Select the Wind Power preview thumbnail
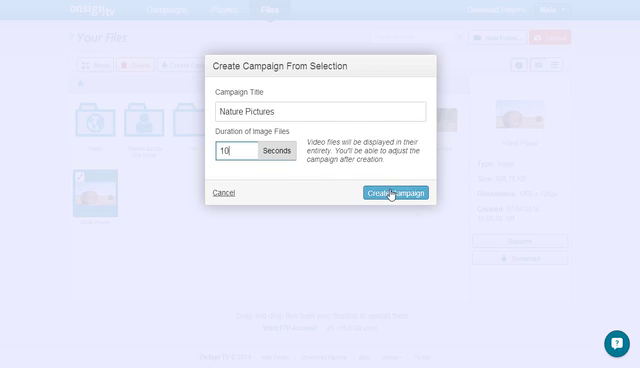Image resolution: width=640 pixels, height=368 pixels. point(520,115)
